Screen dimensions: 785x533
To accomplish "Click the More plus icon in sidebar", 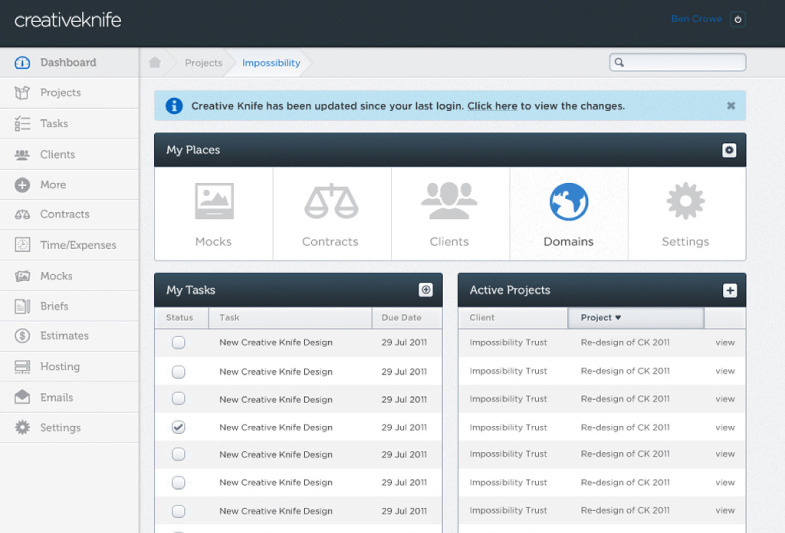I will (22, 185).
